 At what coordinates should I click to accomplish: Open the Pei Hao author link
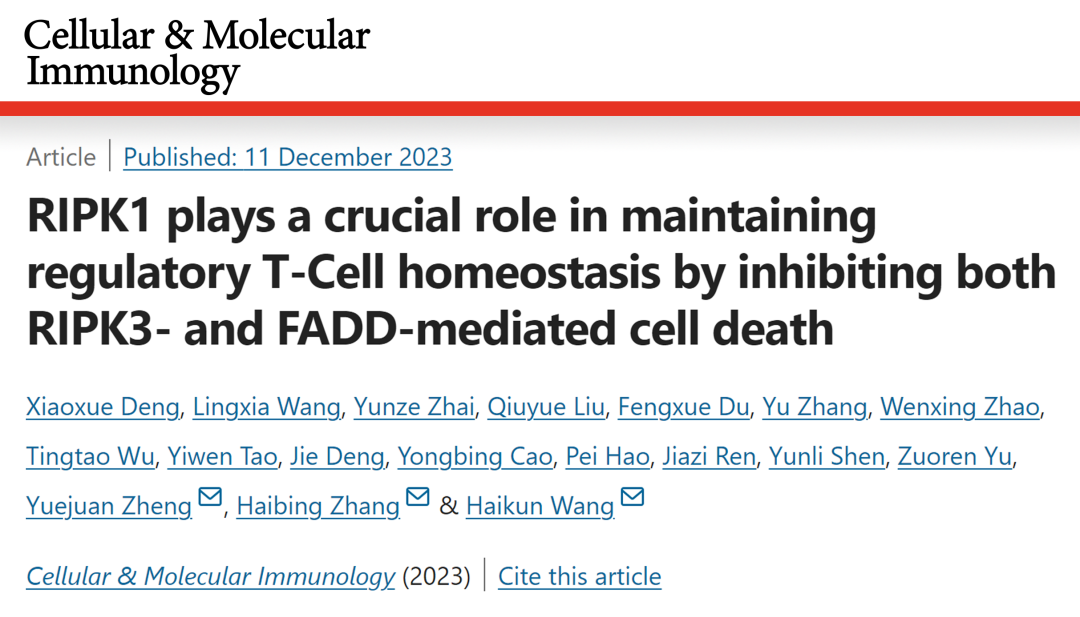pyautogui.click(x=608, y=457)
